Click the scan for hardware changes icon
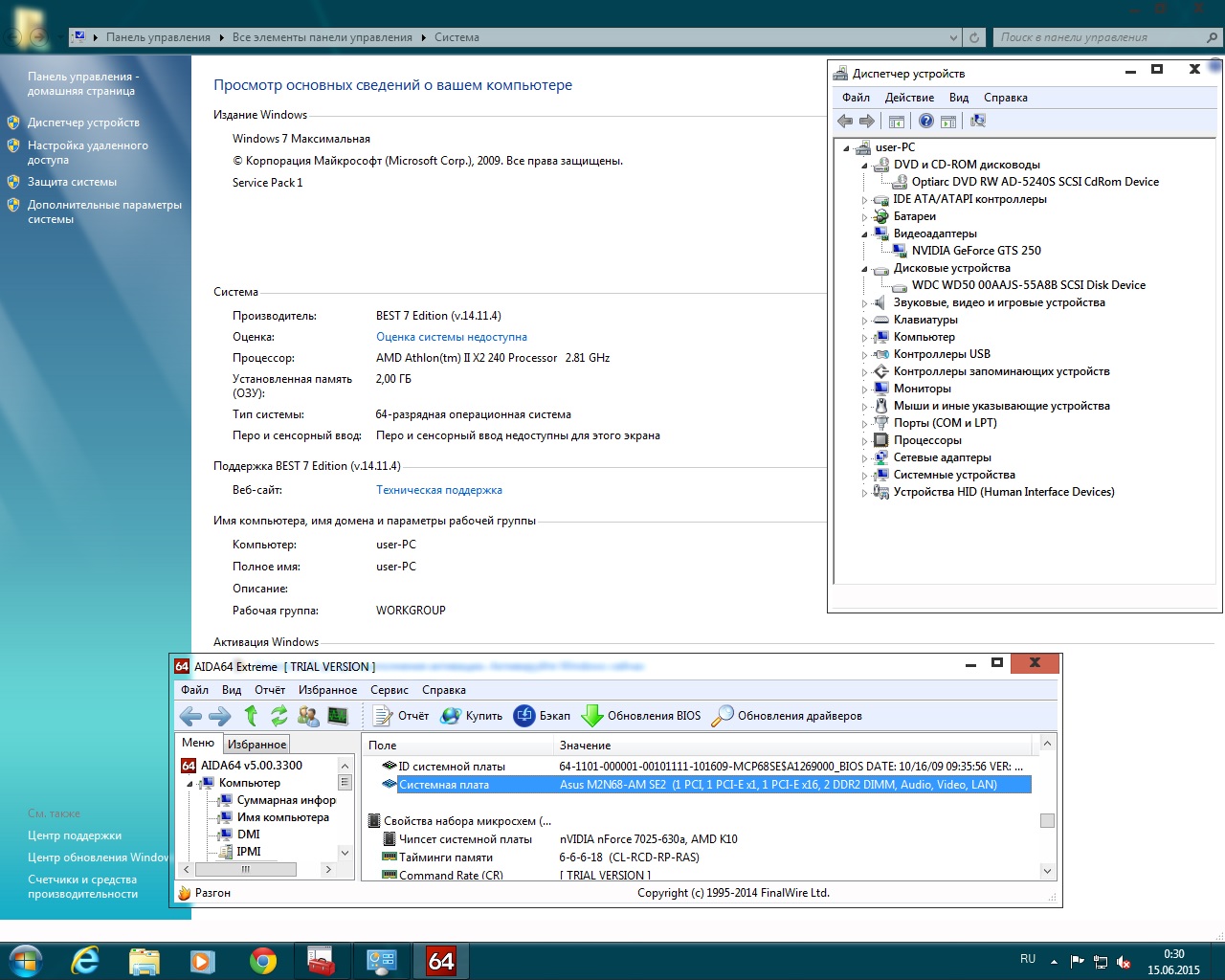Image resolution: width=1225 pixels, height=980 pixels. click(978, 122)
